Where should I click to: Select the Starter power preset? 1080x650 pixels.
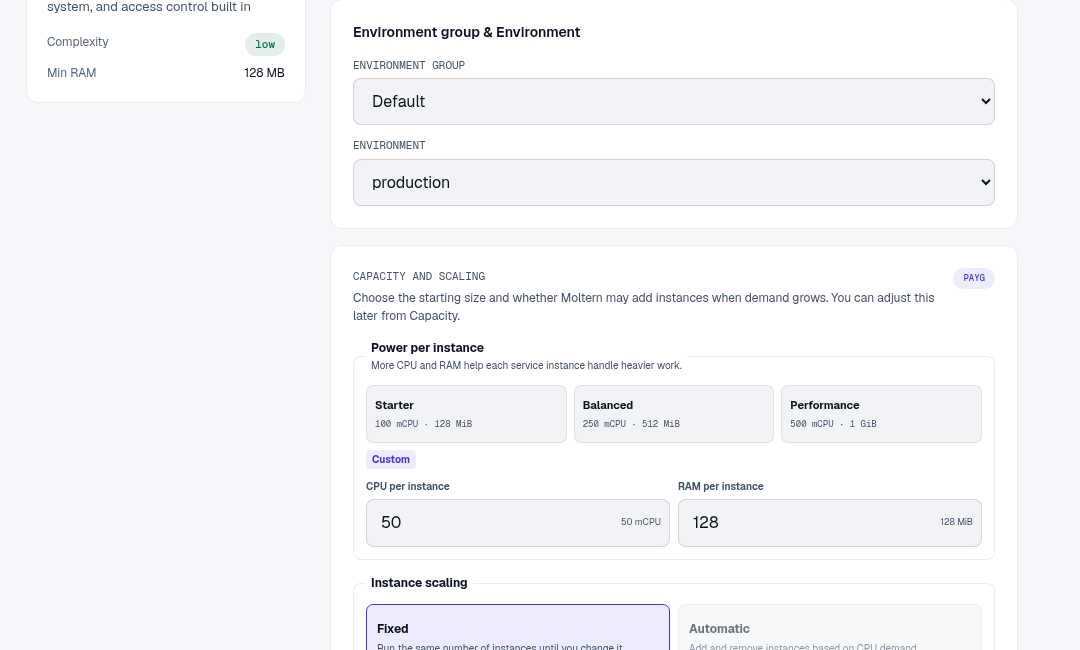coord(466,414)
